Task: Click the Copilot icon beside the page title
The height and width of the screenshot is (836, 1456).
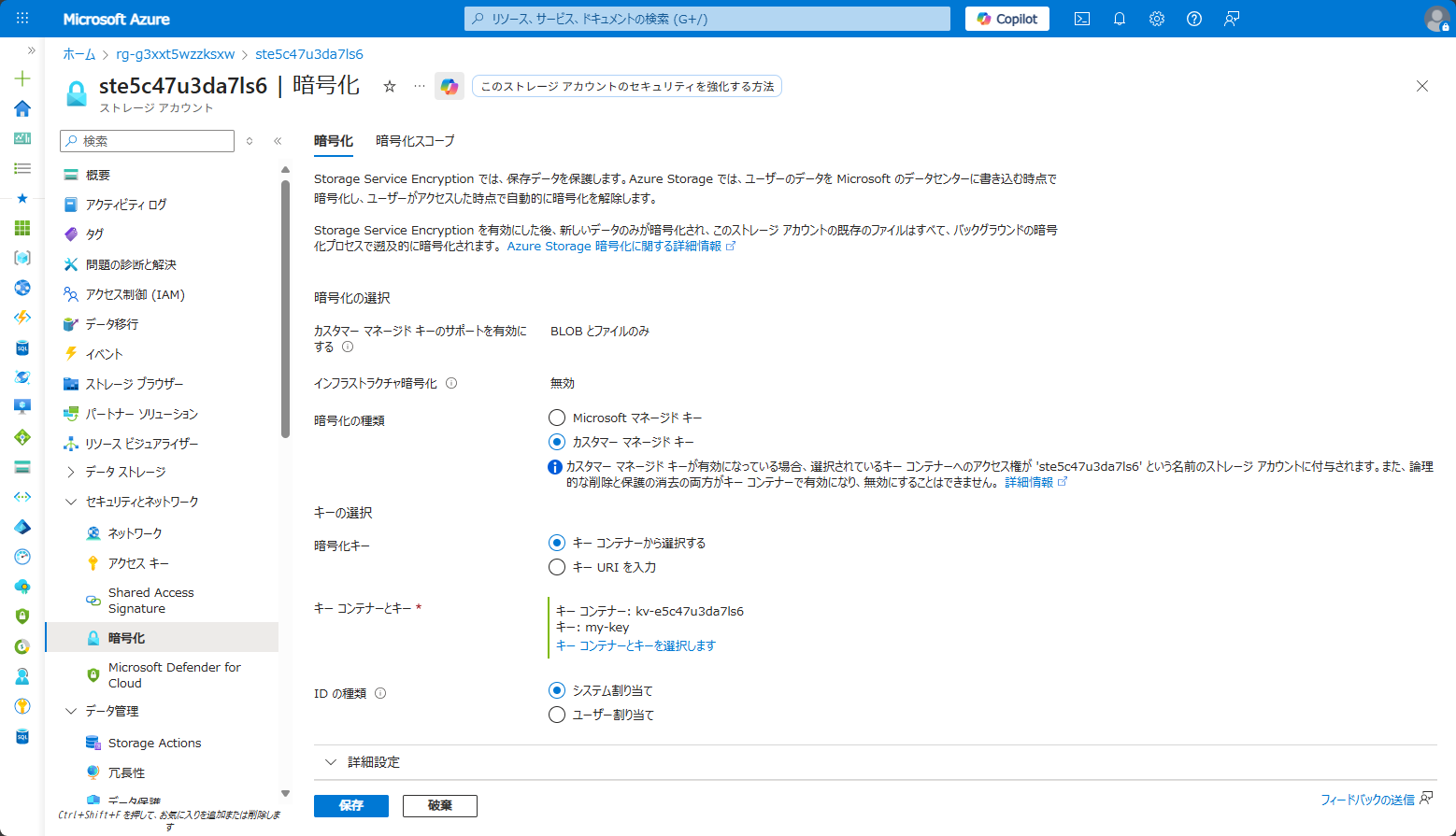Action: 450,86
